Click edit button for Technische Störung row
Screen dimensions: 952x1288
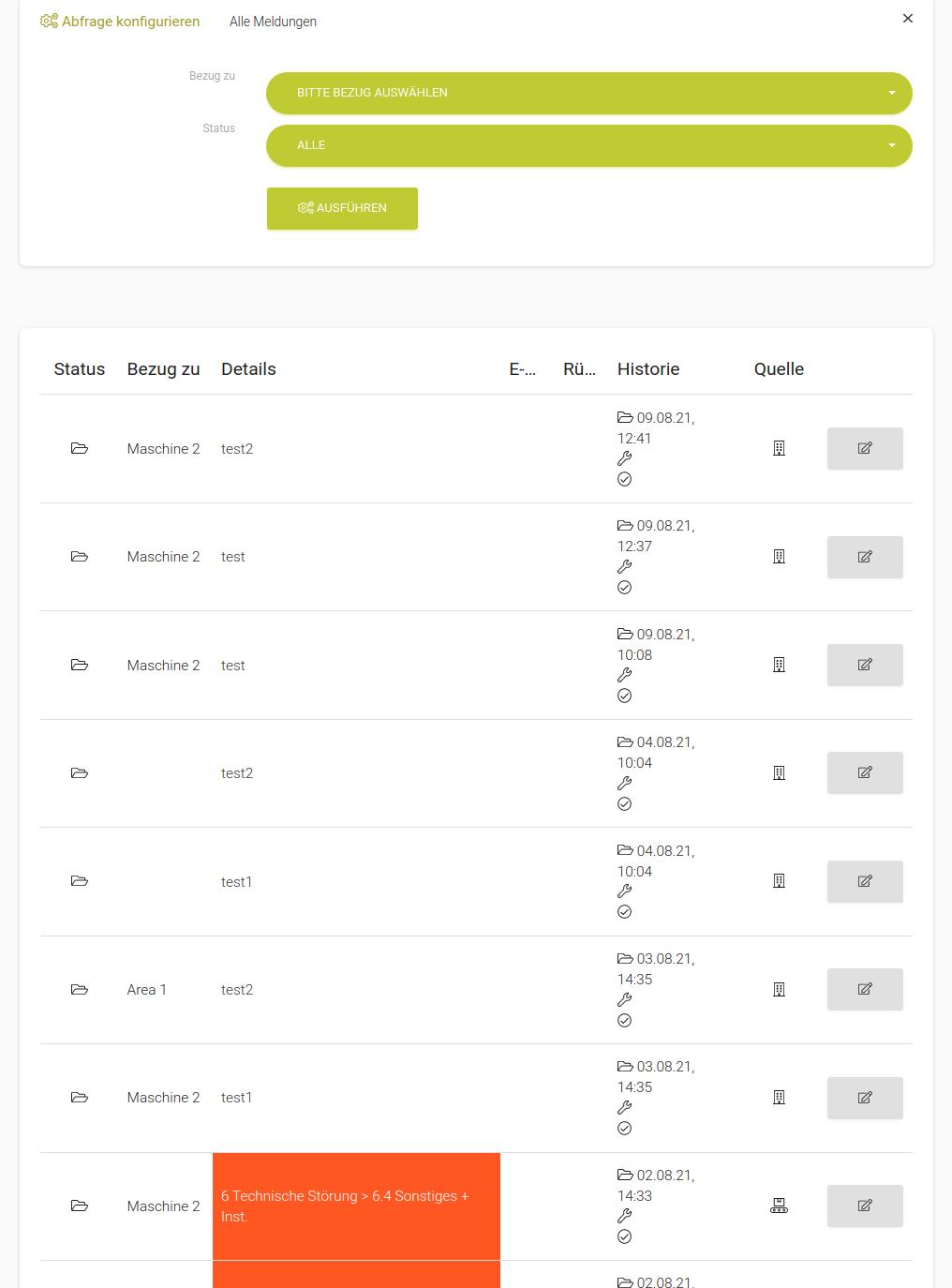pos(864,1206)
